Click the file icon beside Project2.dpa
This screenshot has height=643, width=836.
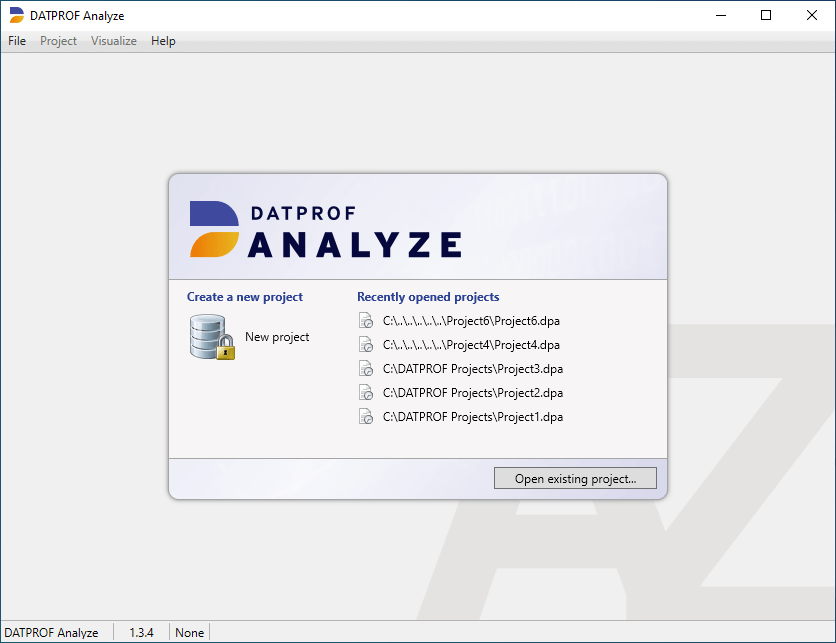click(x=366, y=393)
